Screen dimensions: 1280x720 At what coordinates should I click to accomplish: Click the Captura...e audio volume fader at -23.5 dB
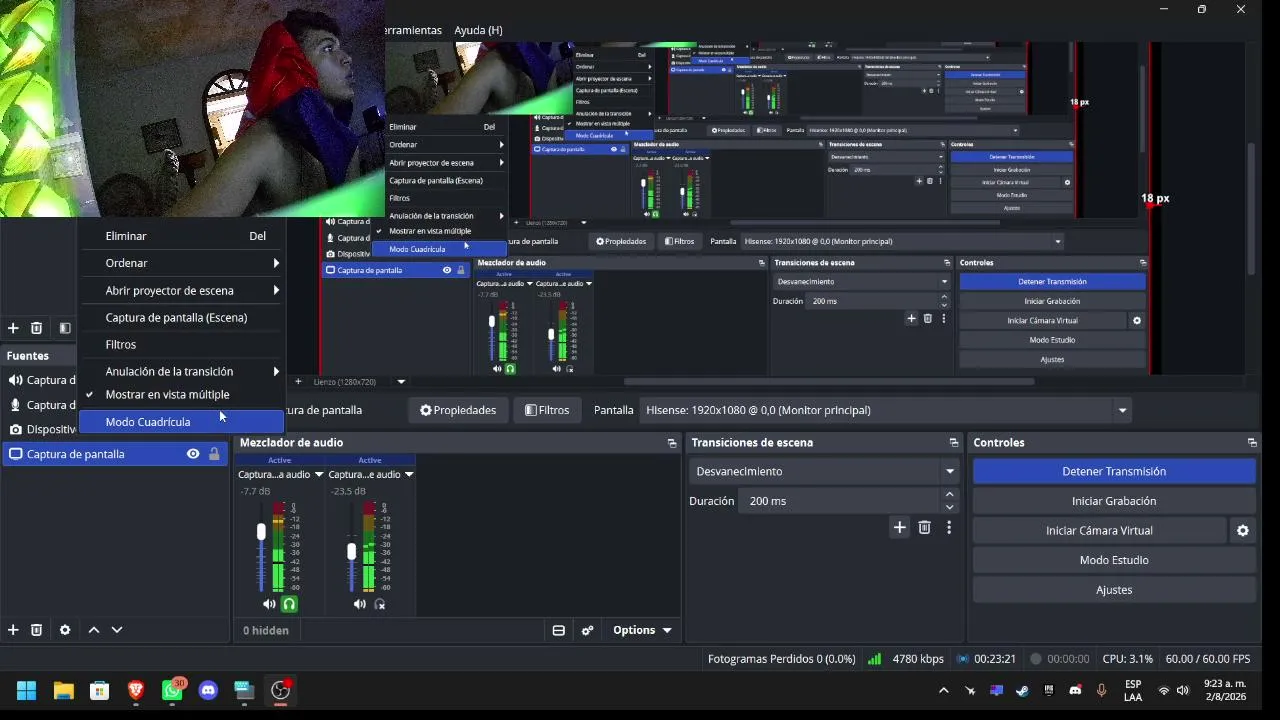(x=352, y=551)
